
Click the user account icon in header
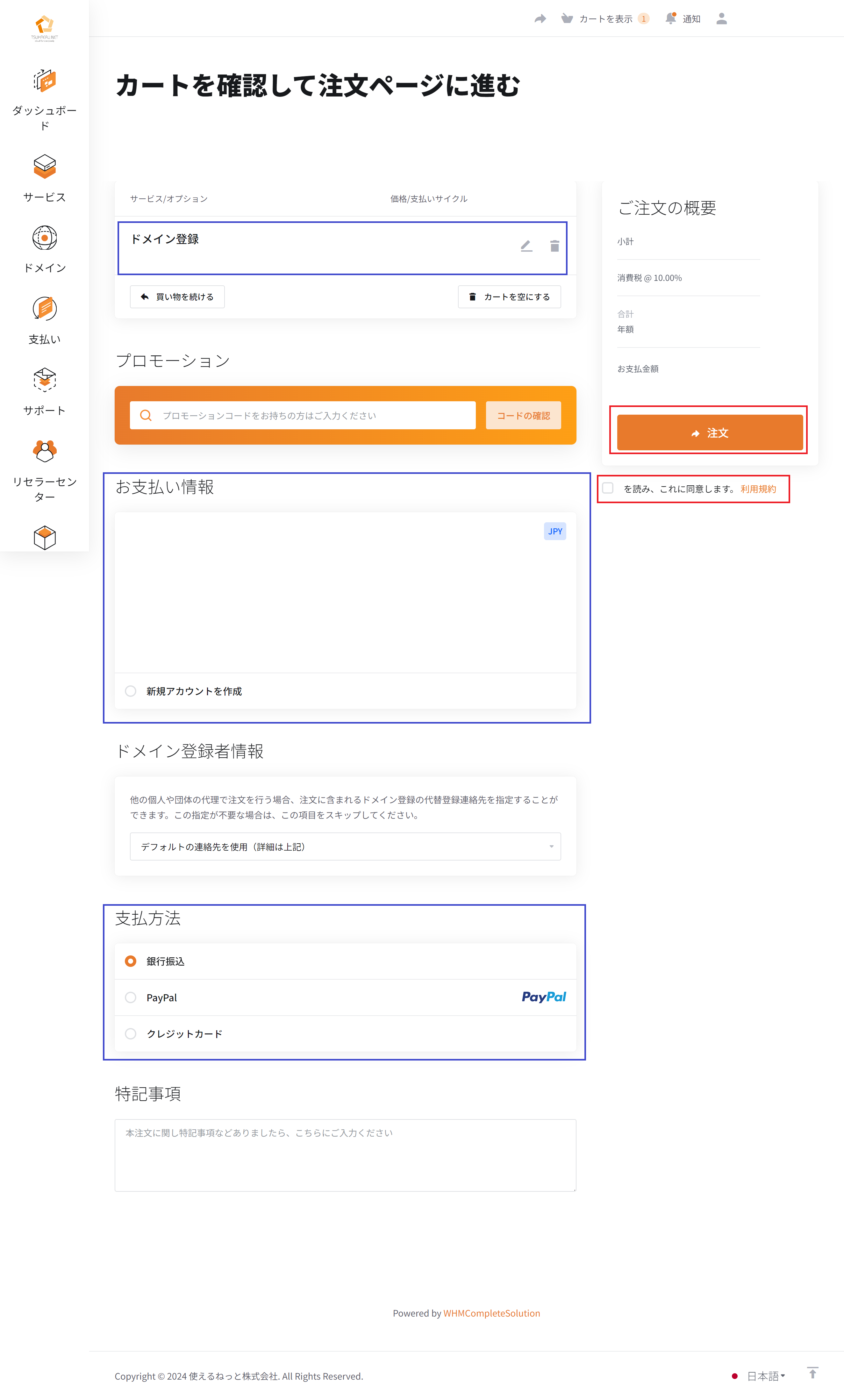(x=721, y=19)
